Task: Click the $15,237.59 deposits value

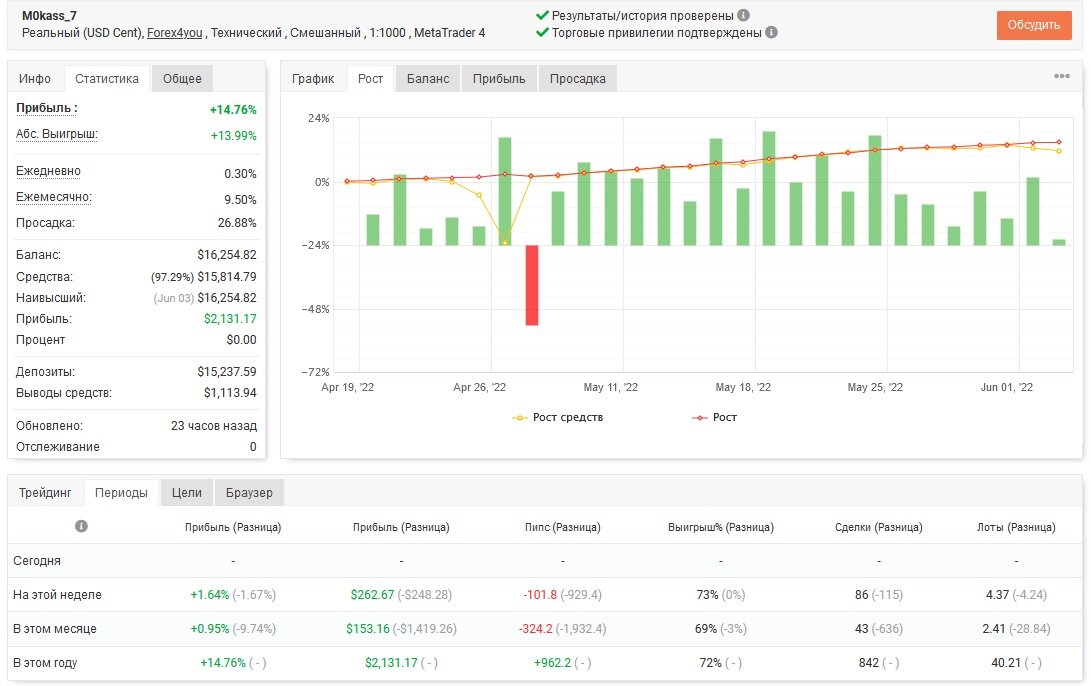Action: point(227,372)
